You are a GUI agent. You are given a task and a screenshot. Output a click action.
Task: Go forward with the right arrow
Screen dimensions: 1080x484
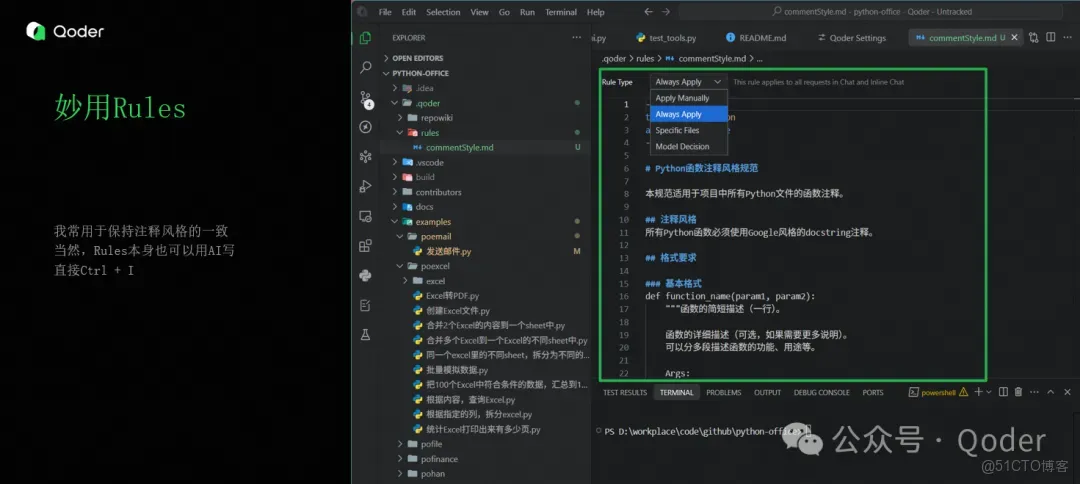coord(665,12)
